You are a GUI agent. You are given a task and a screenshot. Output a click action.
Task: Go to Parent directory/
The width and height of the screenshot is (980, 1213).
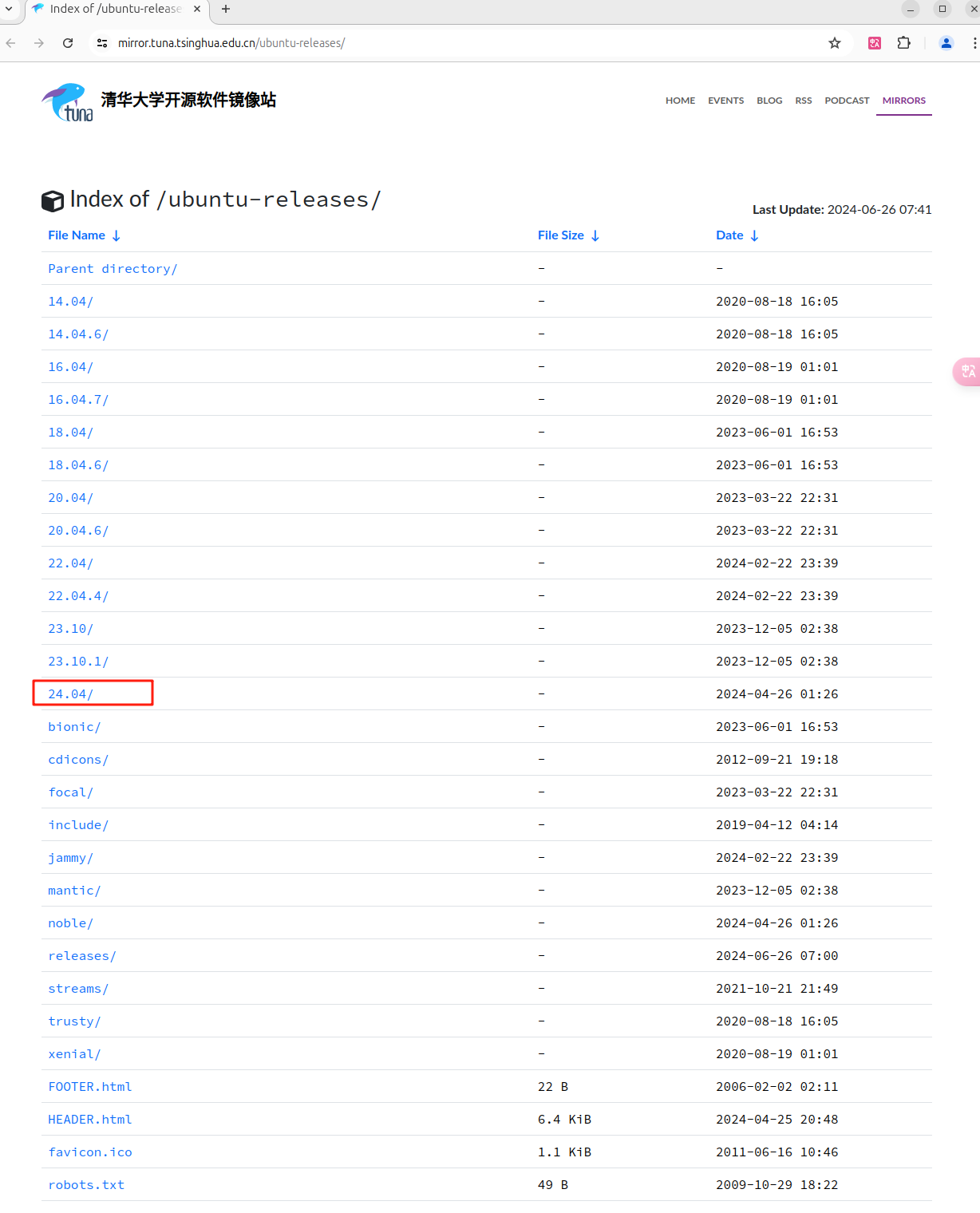113,269
